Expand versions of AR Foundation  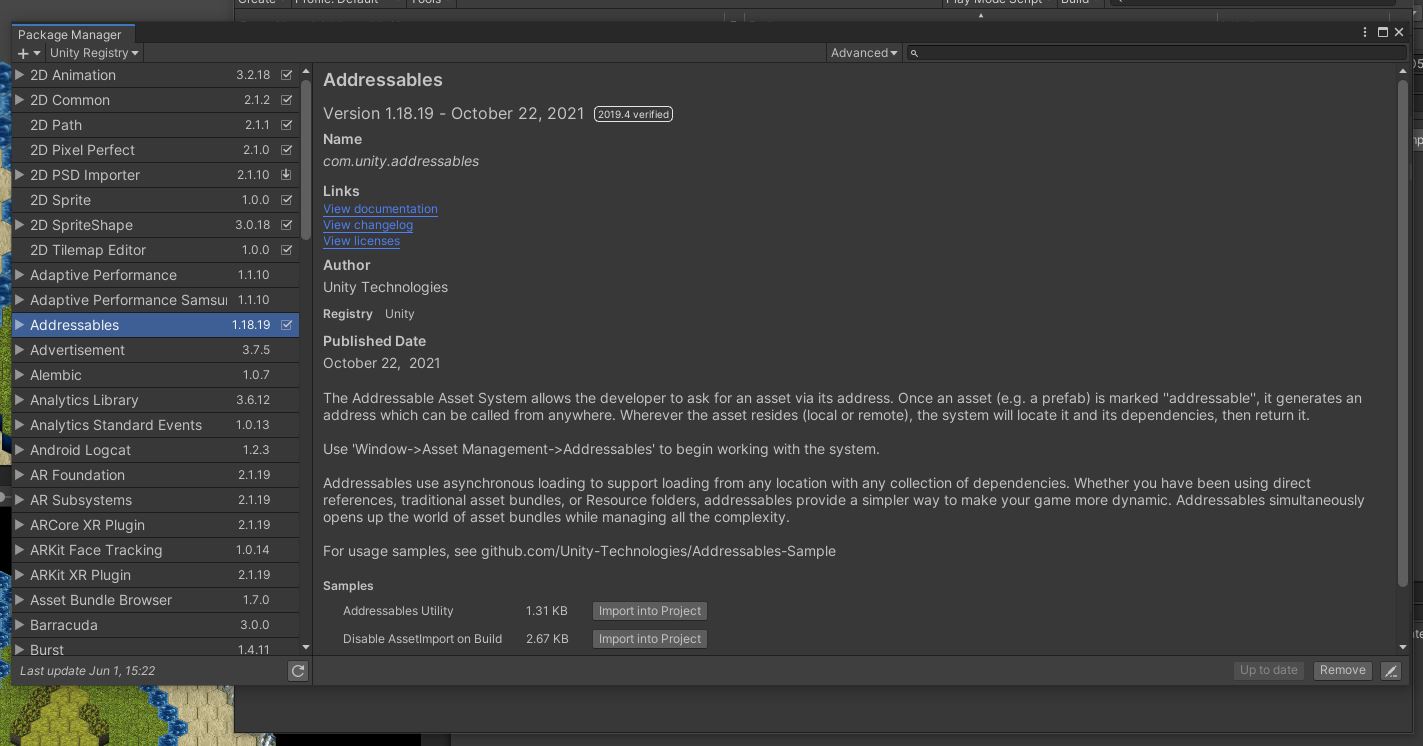click(x=19, y=475)
